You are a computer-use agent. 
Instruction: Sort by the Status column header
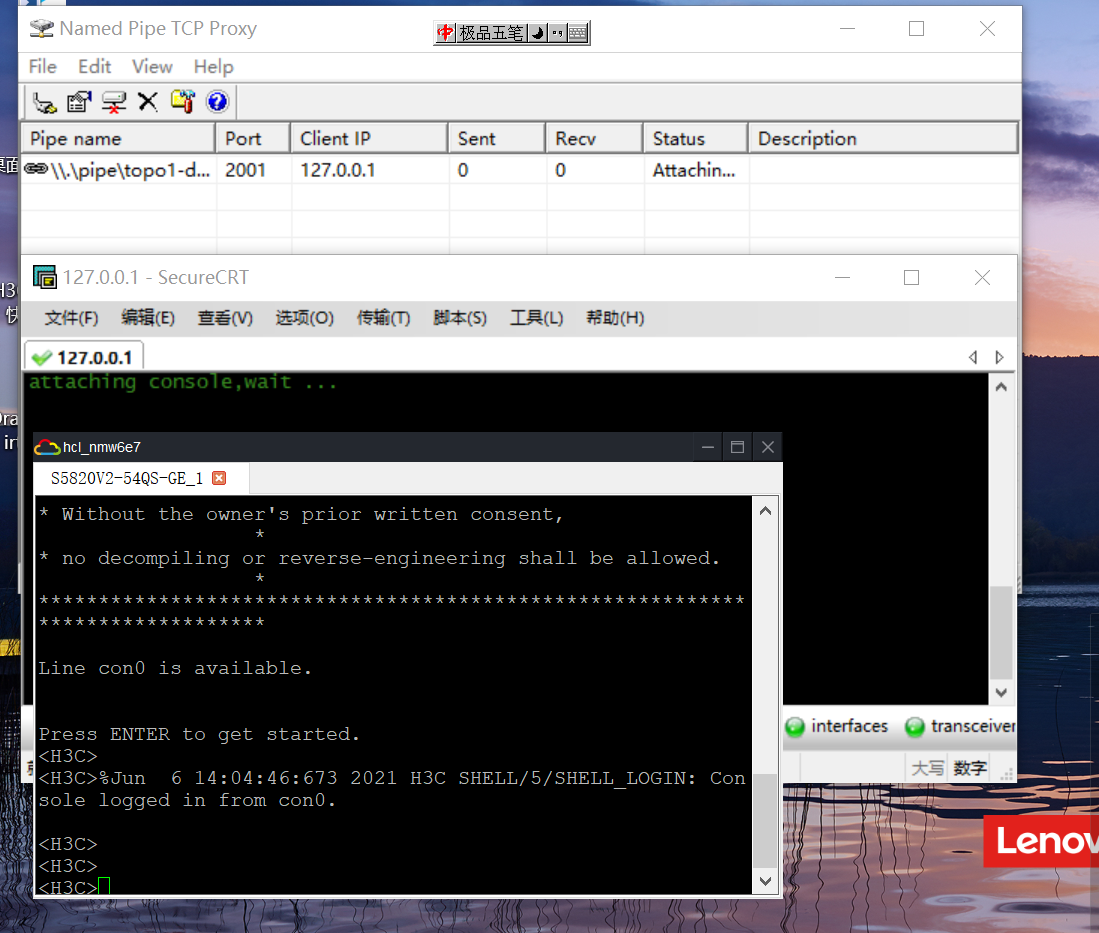point(695,139)
